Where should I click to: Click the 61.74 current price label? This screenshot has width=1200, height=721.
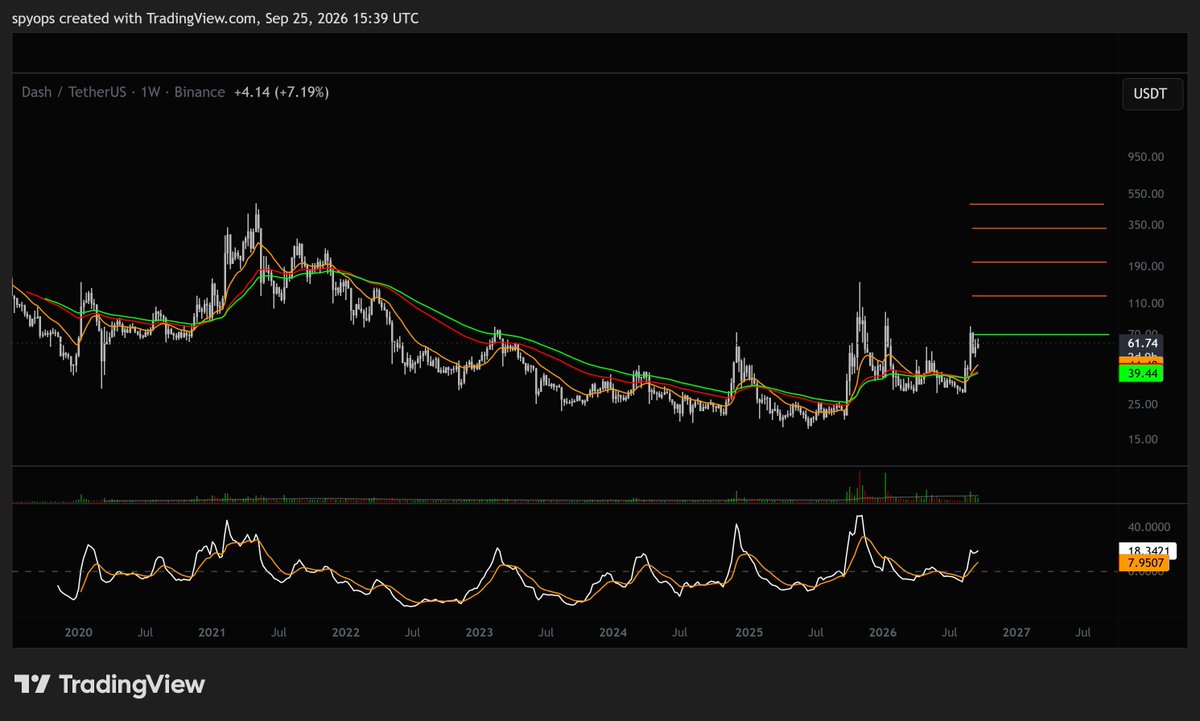click(x=1142, y=343)
